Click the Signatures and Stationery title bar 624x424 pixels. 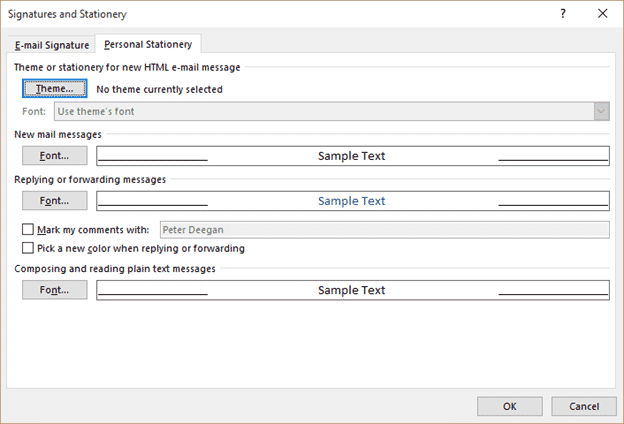click(250, 14)
